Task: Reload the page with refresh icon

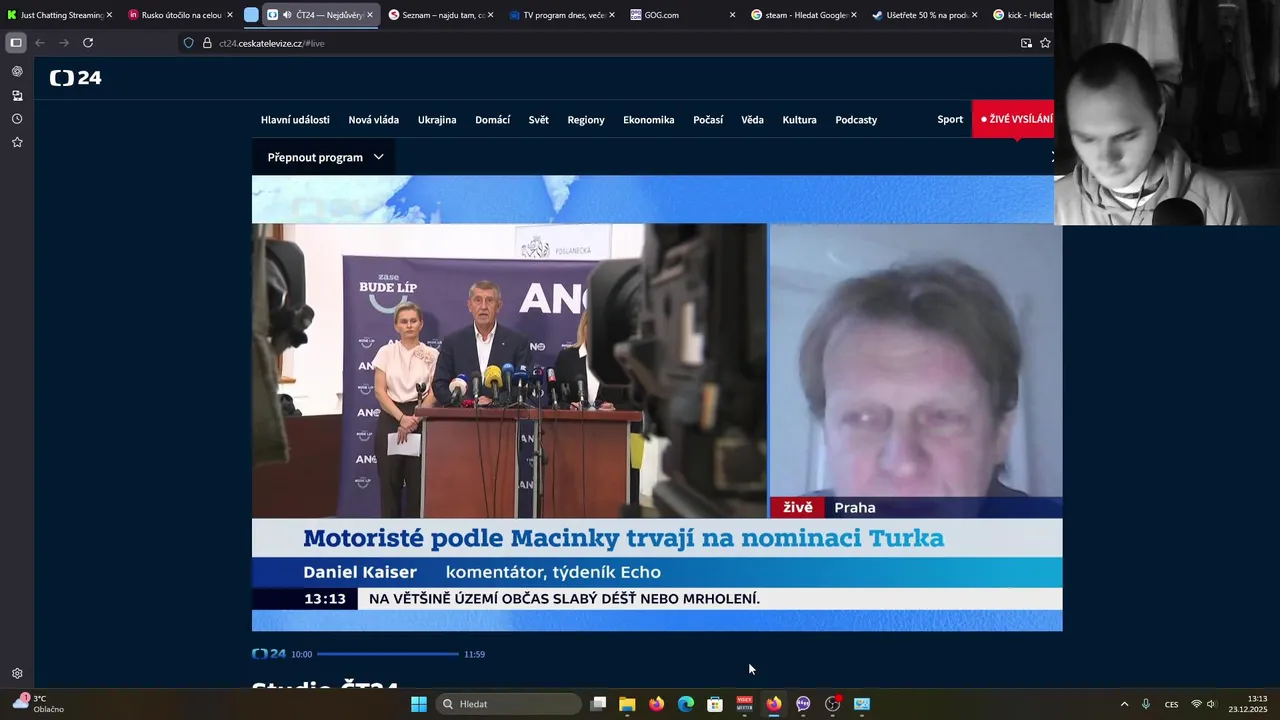Action: click(x=88, y=43)
